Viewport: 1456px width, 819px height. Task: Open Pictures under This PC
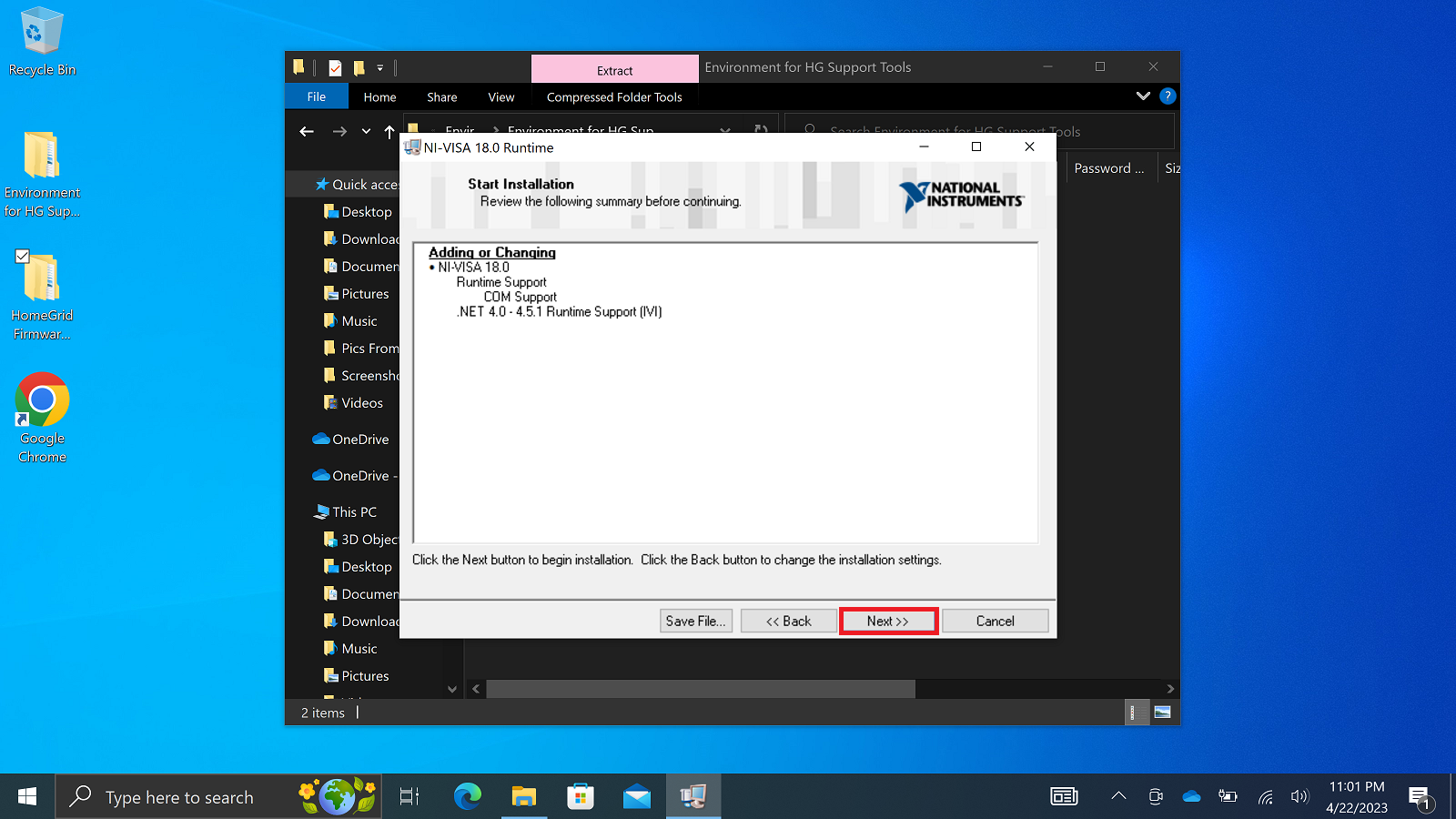pyautogui.click(x=356, y=675)
